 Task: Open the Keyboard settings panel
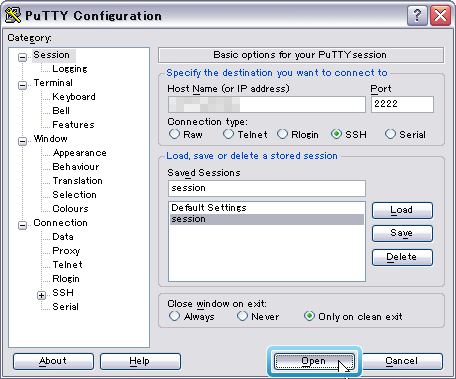click(74, 97)
